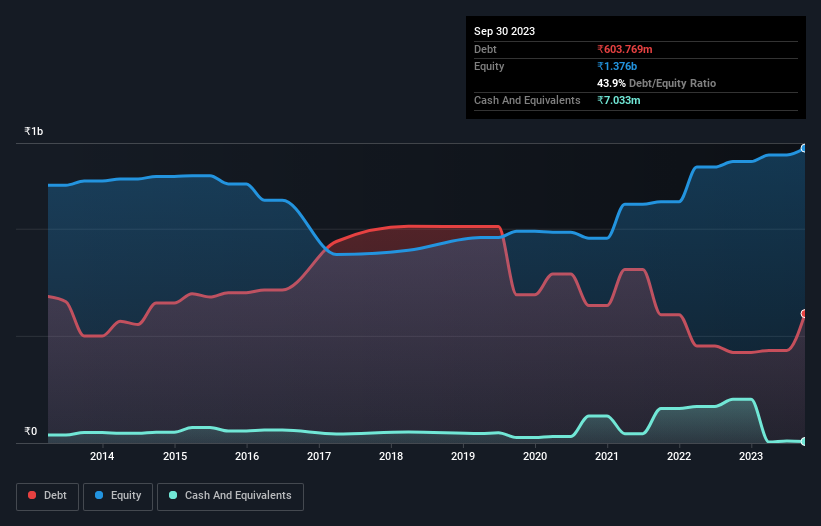Click the 2021 x-axis label
The height and width of the screenshot is (526, 821).
(607, 456)
